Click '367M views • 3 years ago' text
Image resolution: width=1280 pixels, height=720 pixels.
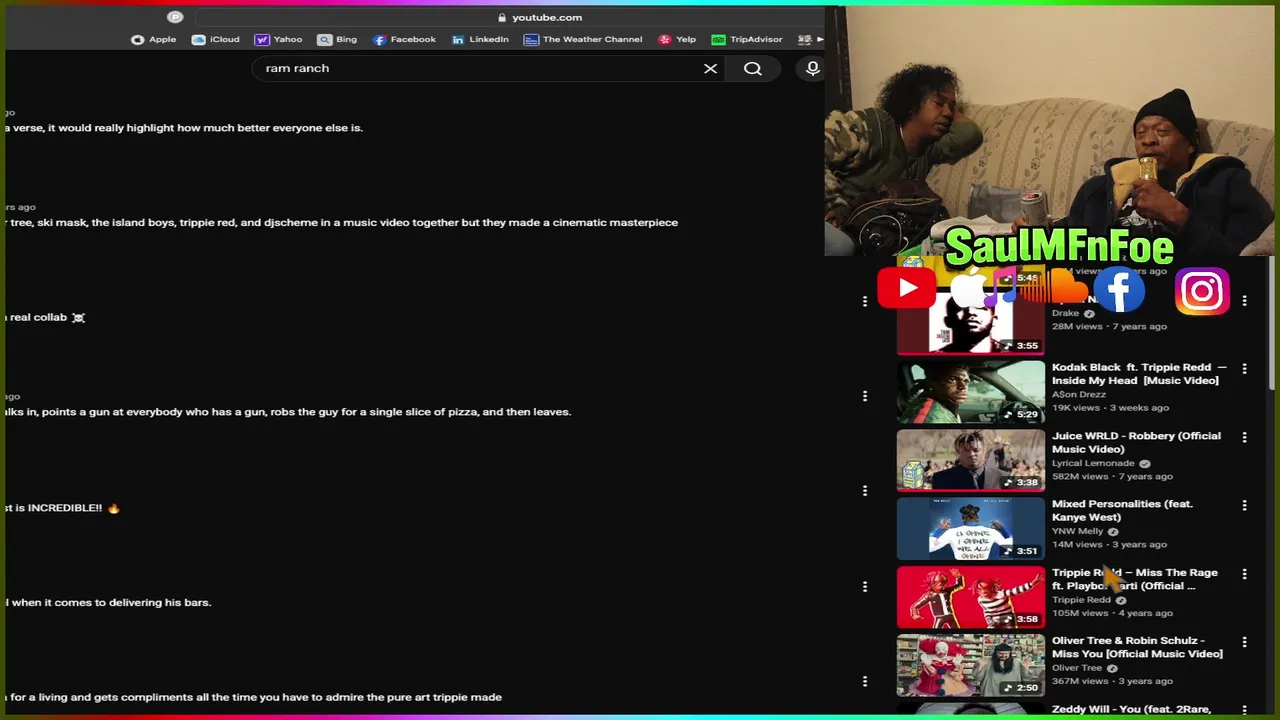click(1112, 681)
